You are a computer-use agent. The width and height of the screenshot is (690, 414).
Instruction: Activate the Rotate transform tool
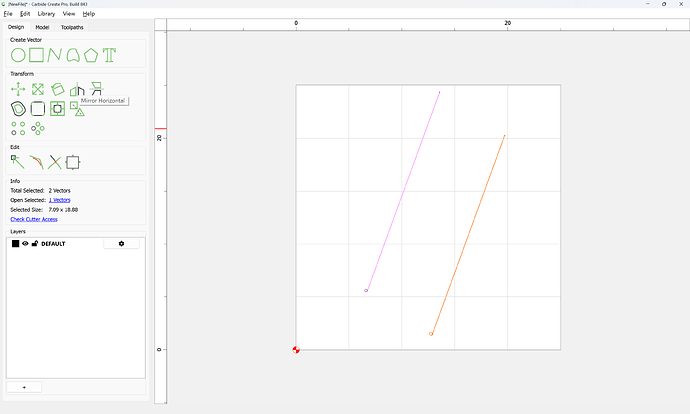pyautogui.click(x=57, y=89)
